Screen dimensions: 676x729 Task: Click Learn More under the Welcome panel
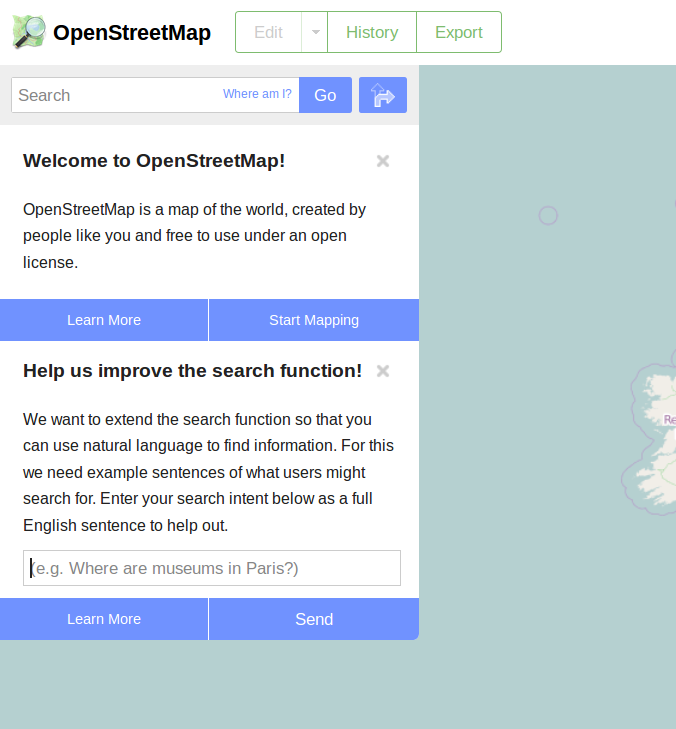point(104,320)
